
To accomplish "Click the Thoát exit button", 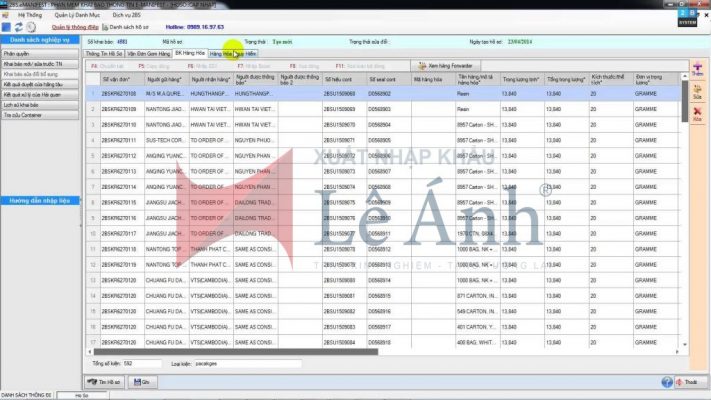I will pyautogui.click(x=688, y=382).
